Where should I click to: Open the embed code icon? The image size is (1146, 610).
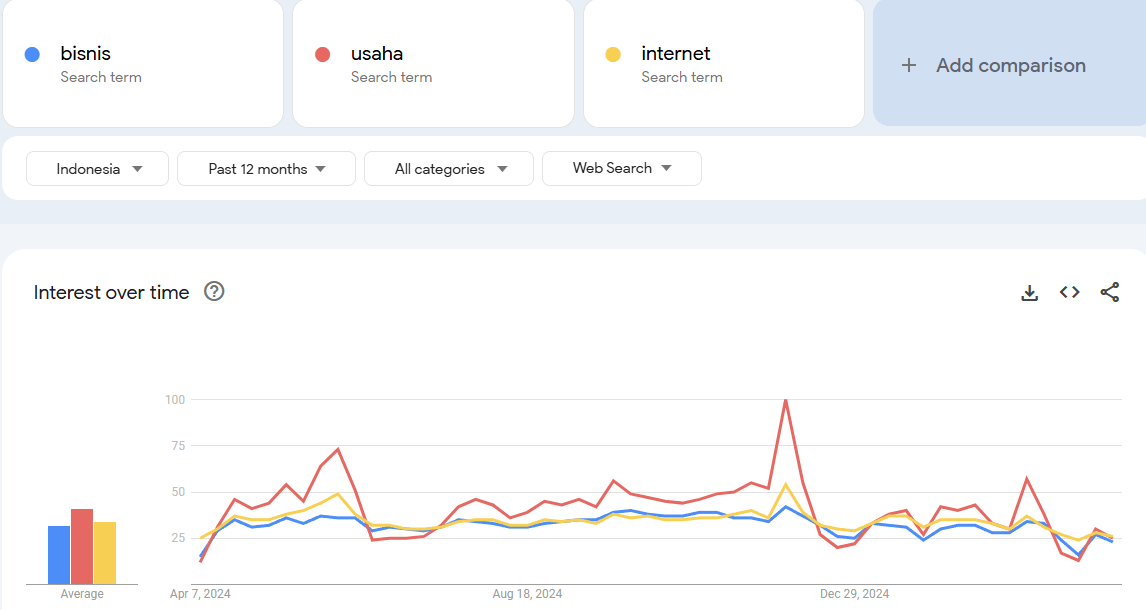1069,292
